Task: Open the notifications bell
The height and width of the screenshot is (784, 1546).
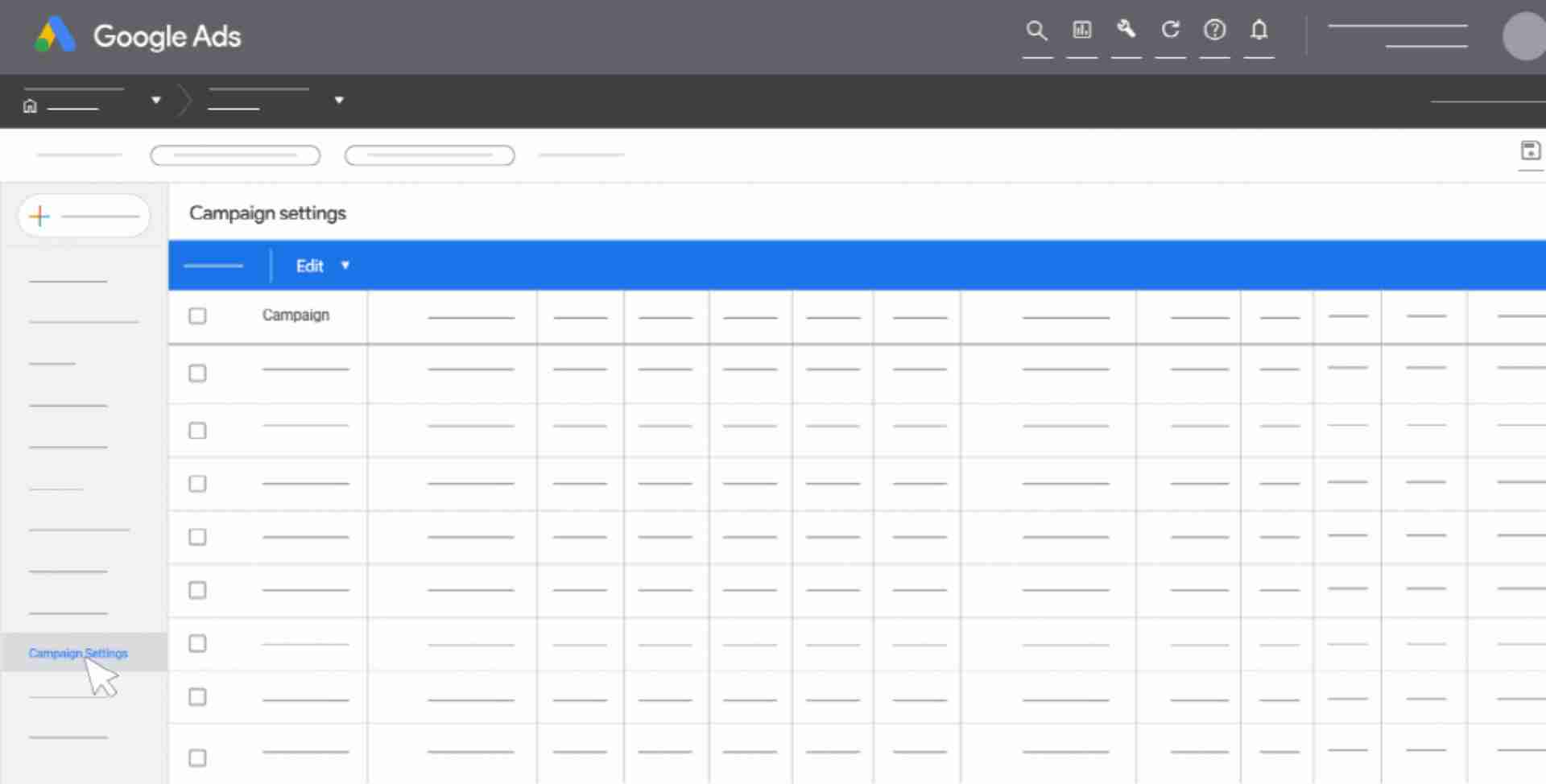Action: 1259,31
